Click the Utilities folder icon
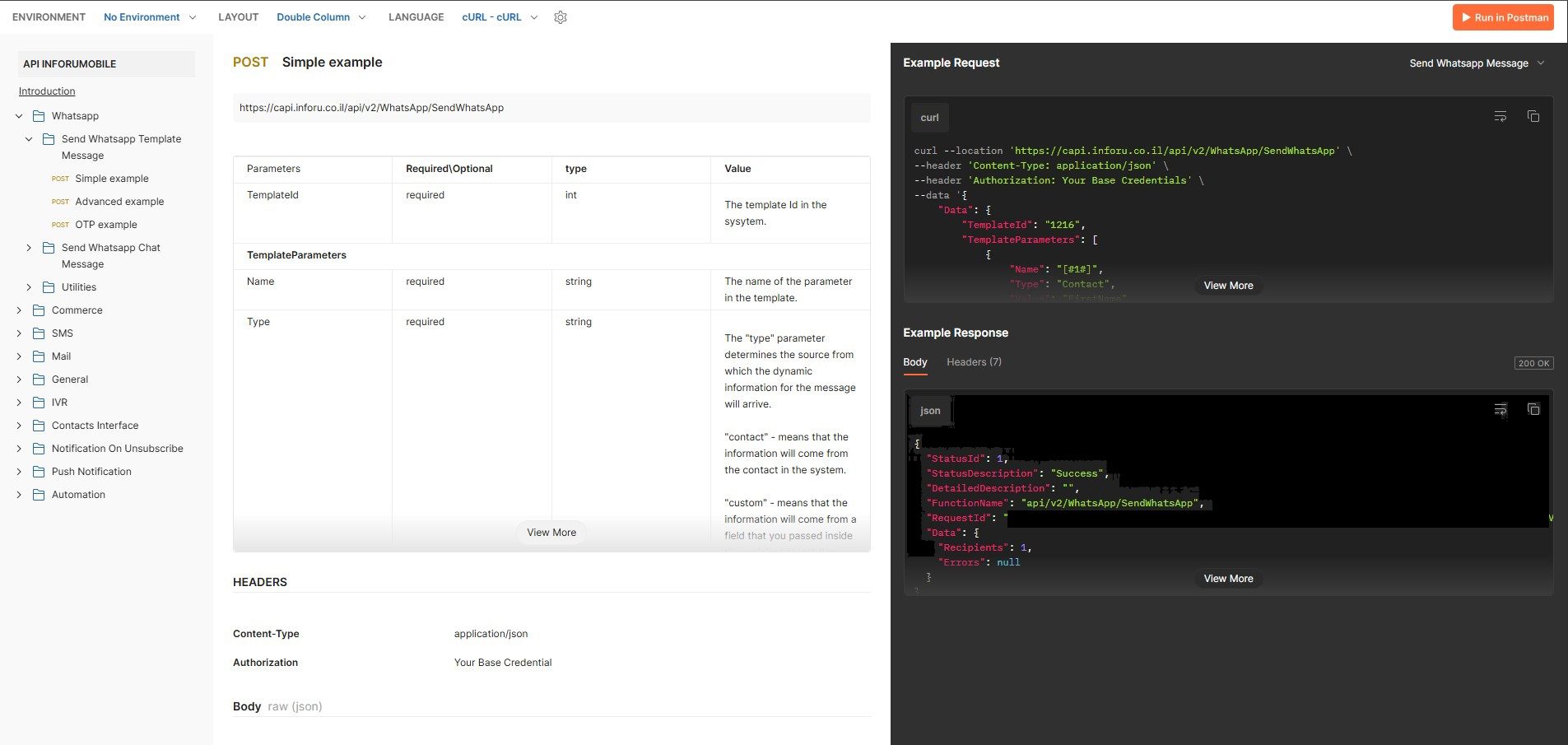Image resolution: width=1568 pixels, height=745 pixels. pyautogui.click(x=49, y=287)
